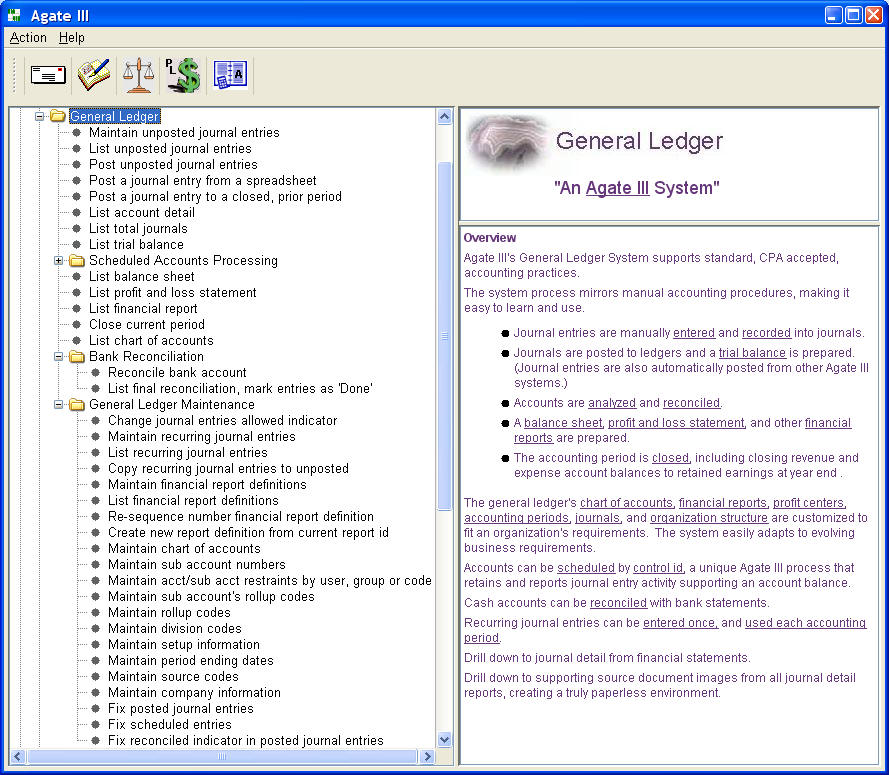Click the tree's scroll left arrow
Screen dimensions: 889x775
(x=18, y=756)
